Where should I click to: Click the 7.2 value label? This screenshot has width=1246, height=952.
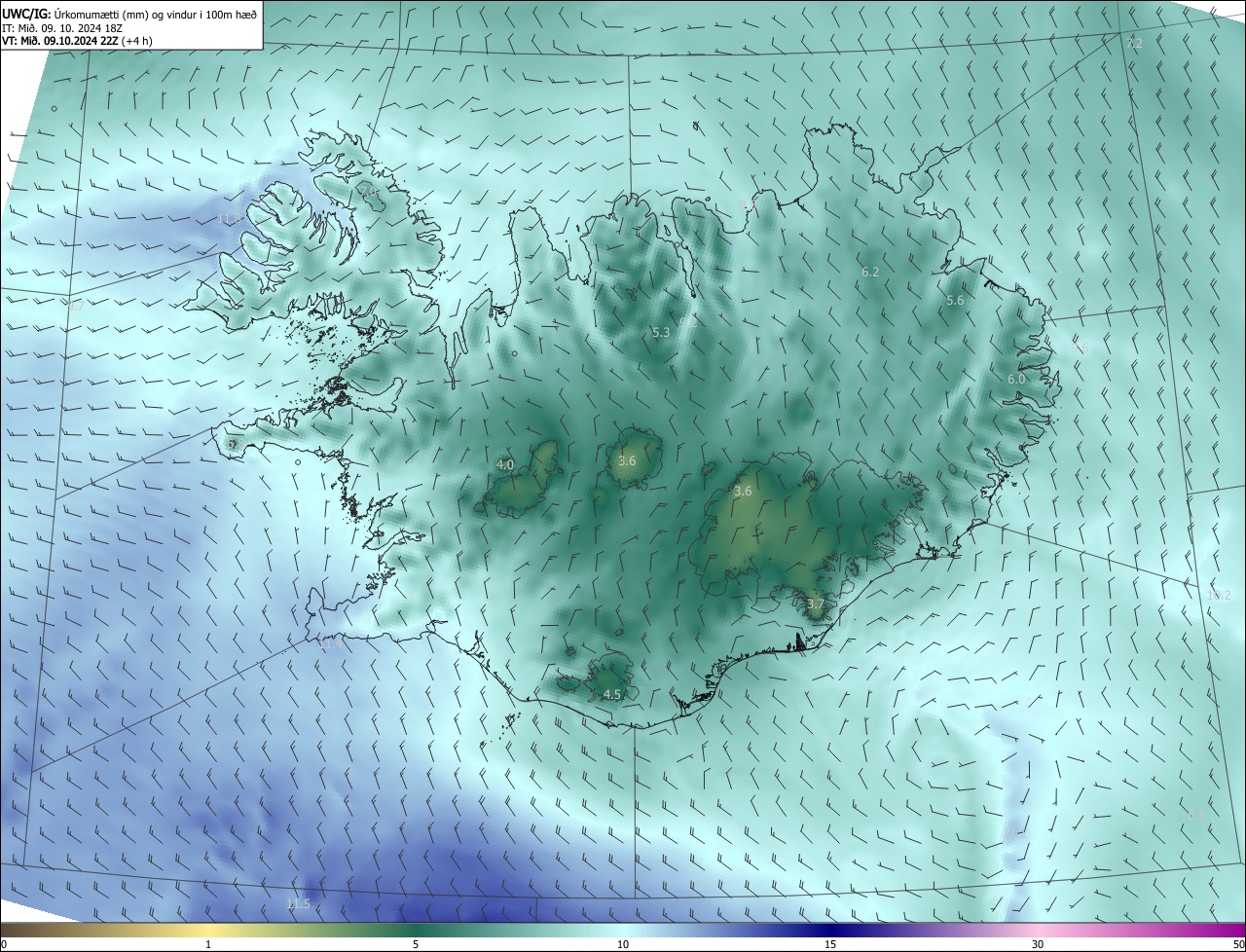1134,44
